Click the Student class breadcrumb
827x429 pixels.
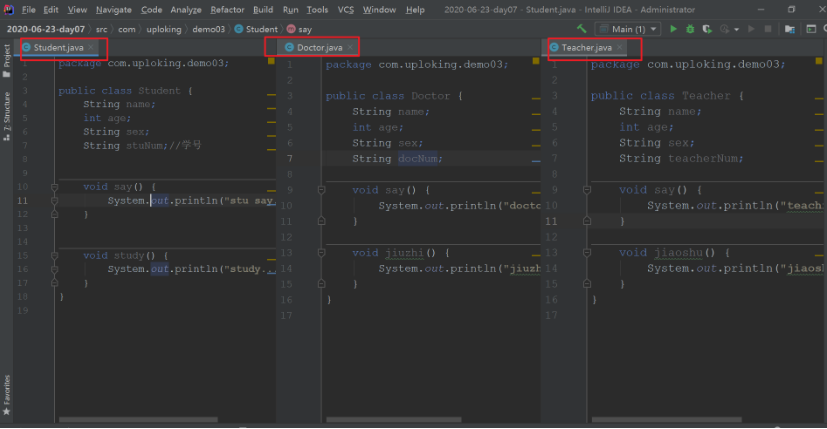(x=256, y=29)
